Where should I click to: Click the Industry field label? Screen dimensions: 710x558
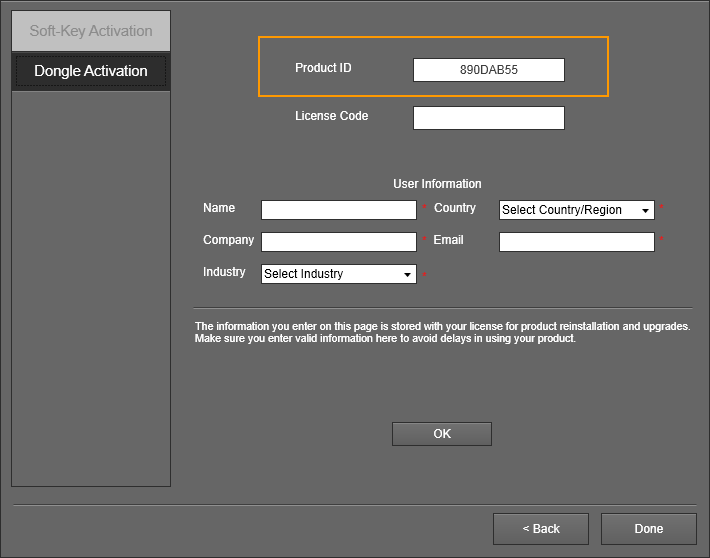tap(224, 272)
